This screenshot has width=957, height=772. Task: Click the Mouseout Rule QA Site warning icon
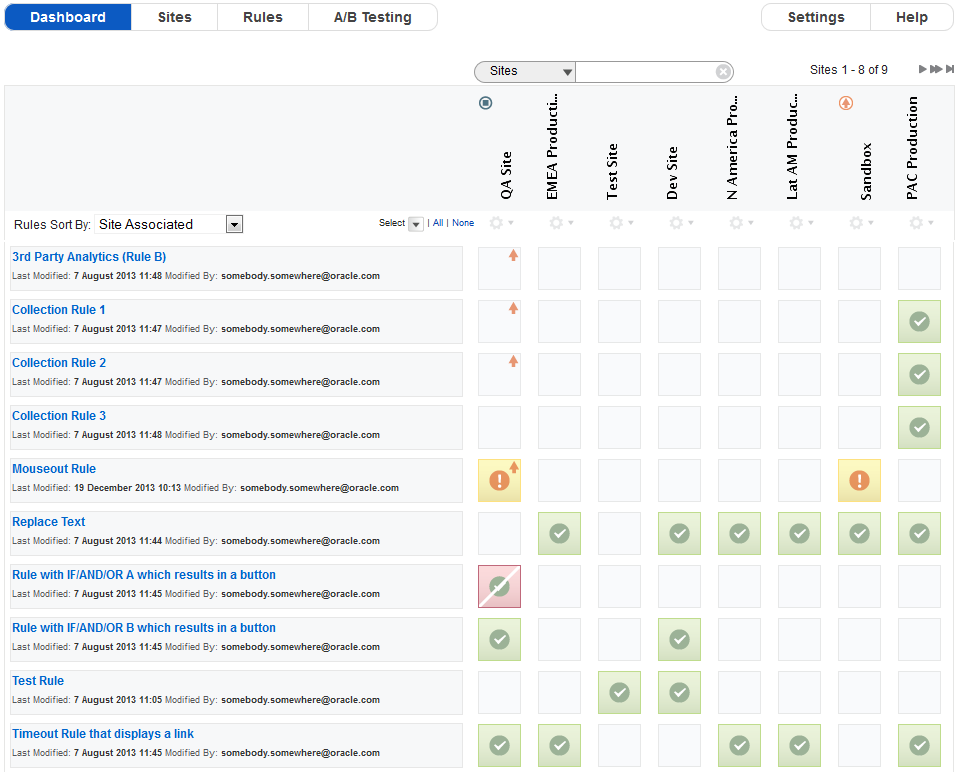pos(499,481)
